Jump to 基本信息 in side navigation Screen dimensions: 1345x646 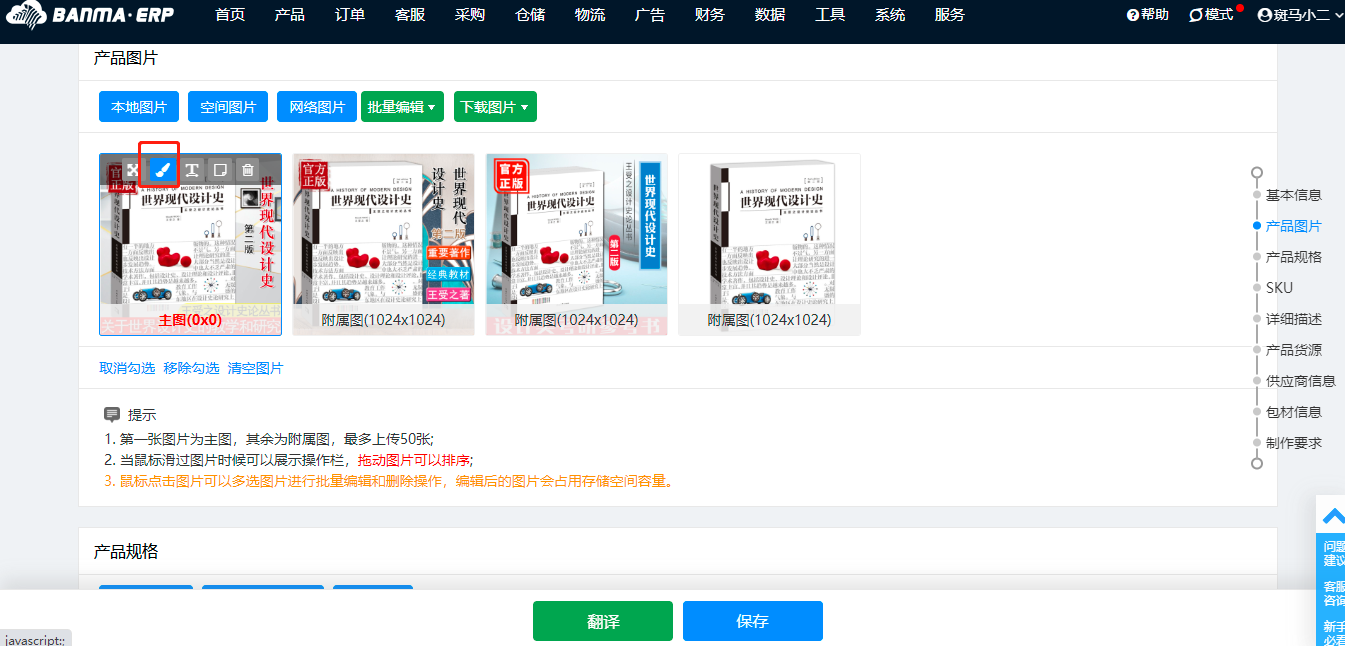(1294, 195)
